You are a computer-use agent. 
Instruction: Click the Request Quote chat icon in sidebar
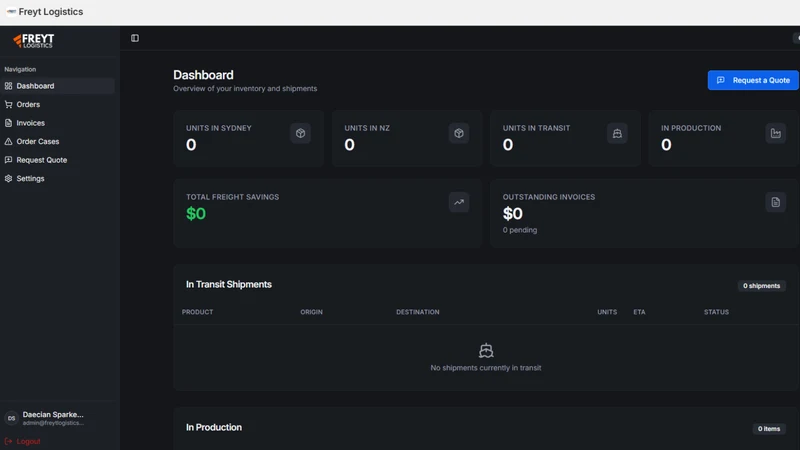pos(9,160)
